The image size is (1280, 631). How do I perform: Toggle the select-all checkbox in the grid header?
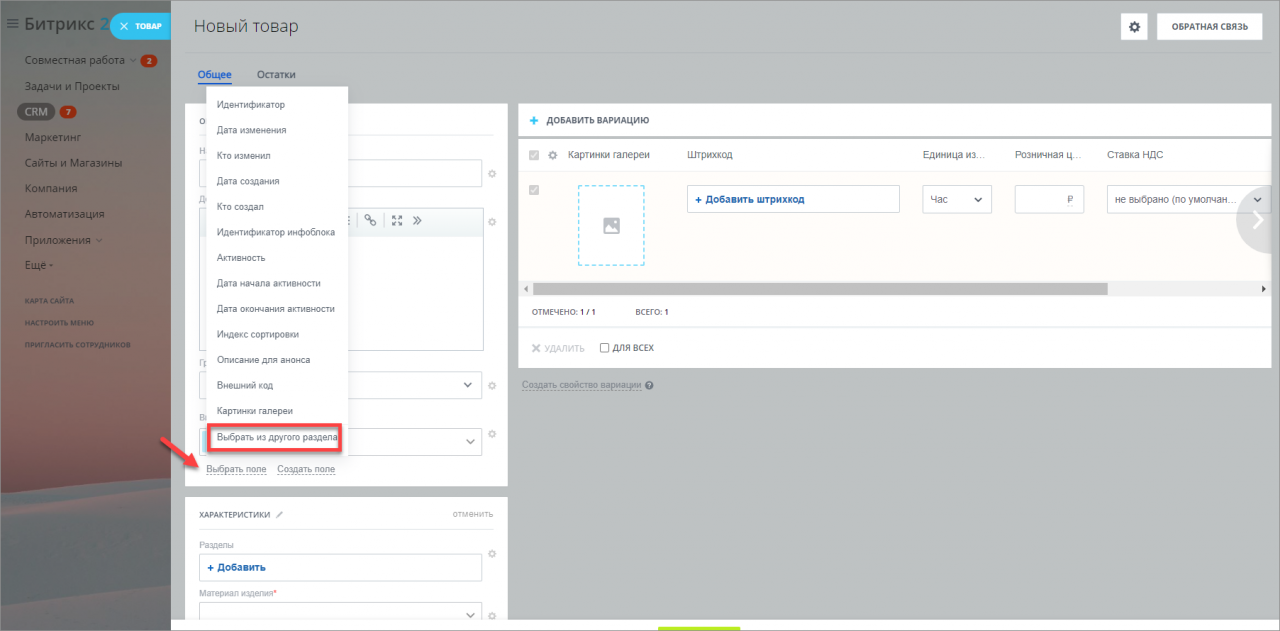tap(533, 155)
